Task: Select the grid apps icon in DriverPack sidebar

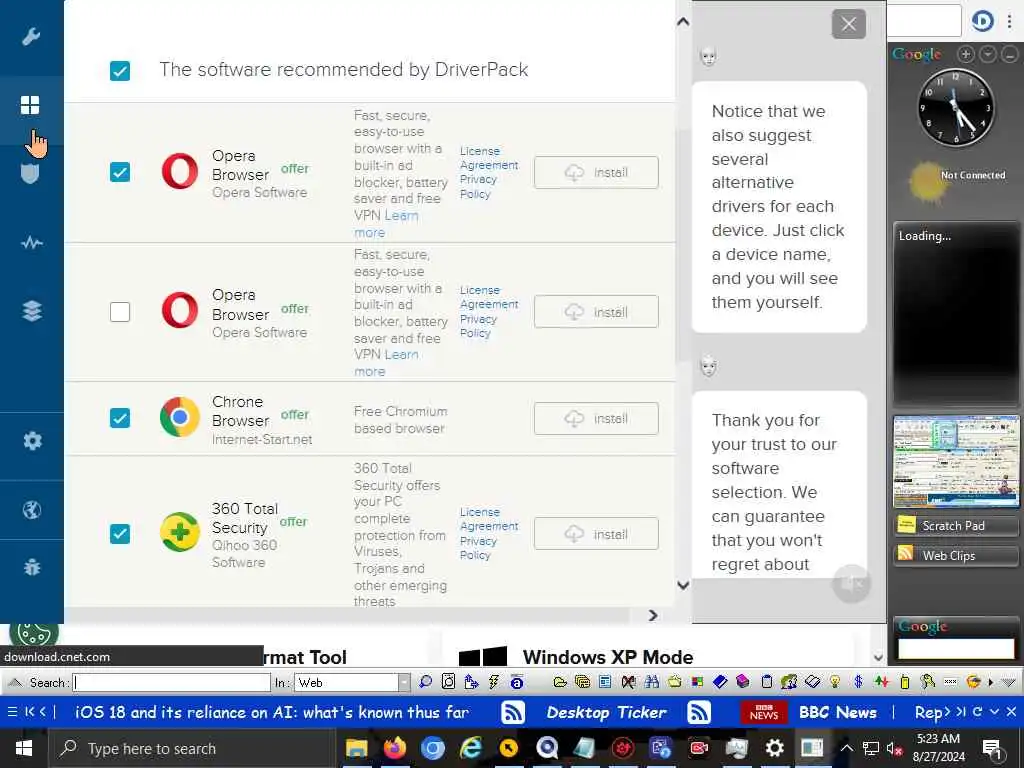Action: 30,105
